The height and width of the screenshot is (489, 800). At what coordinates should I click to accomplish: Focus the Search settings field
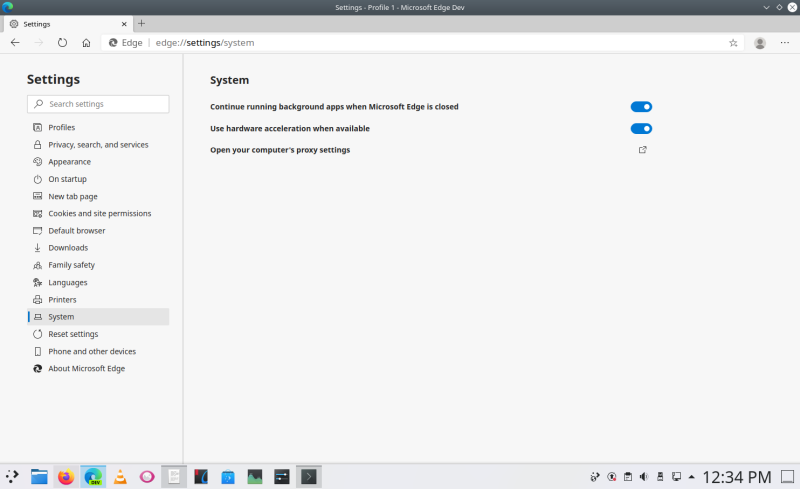98,104
